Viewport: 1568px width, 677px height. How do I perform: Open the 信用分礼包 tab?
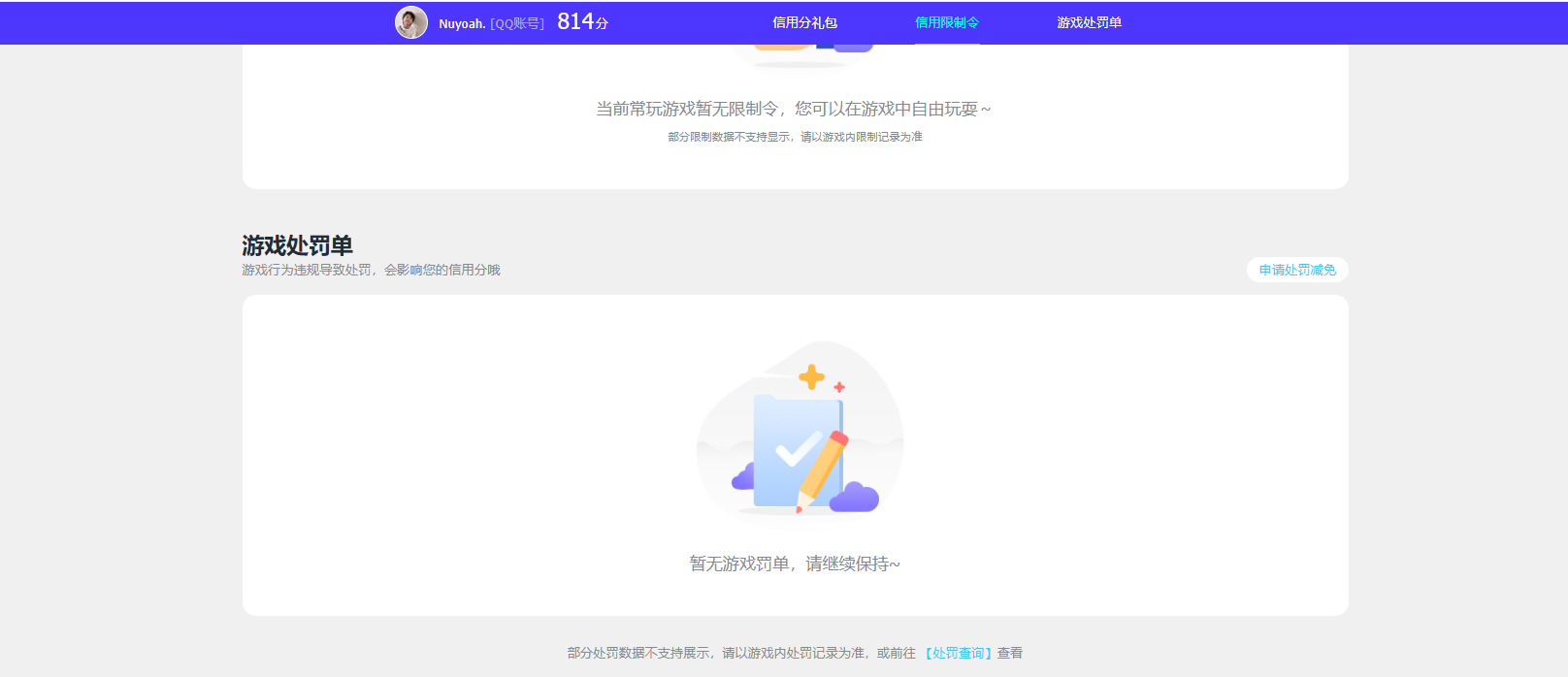tap(804, 22)
